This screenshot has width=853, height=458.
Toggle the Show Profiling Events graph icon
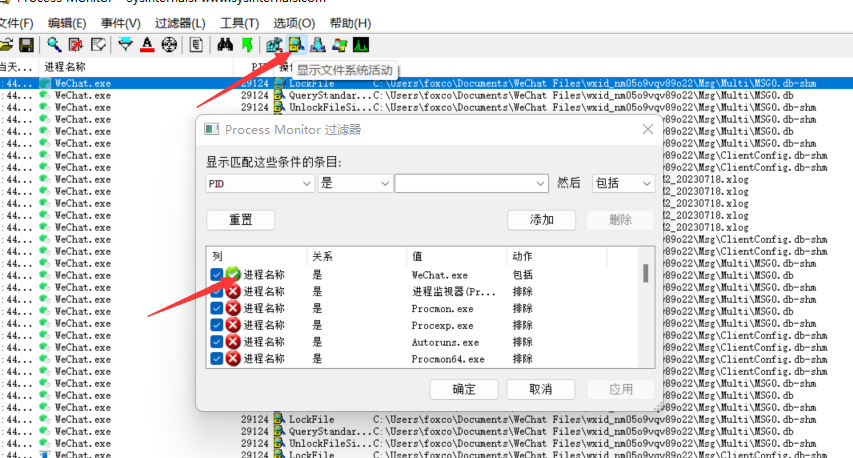361,45
